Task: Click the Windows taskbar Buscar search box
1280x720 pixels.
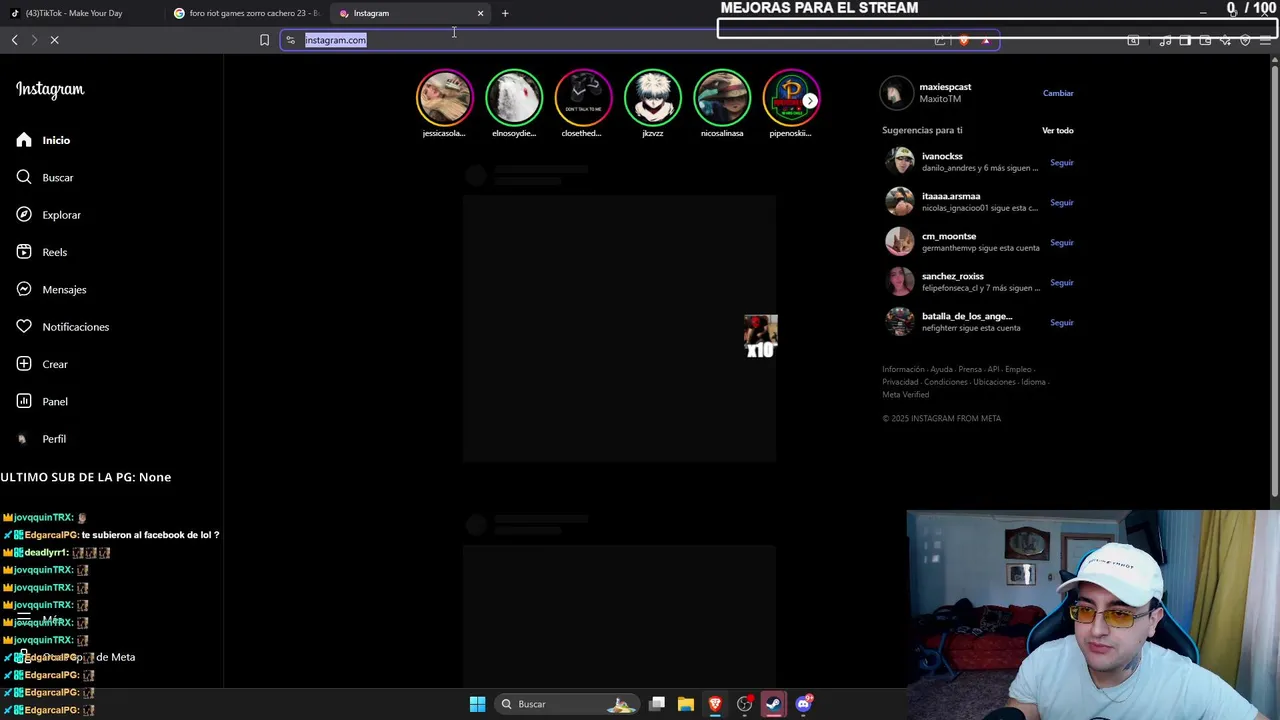Action: pos(565,704)
